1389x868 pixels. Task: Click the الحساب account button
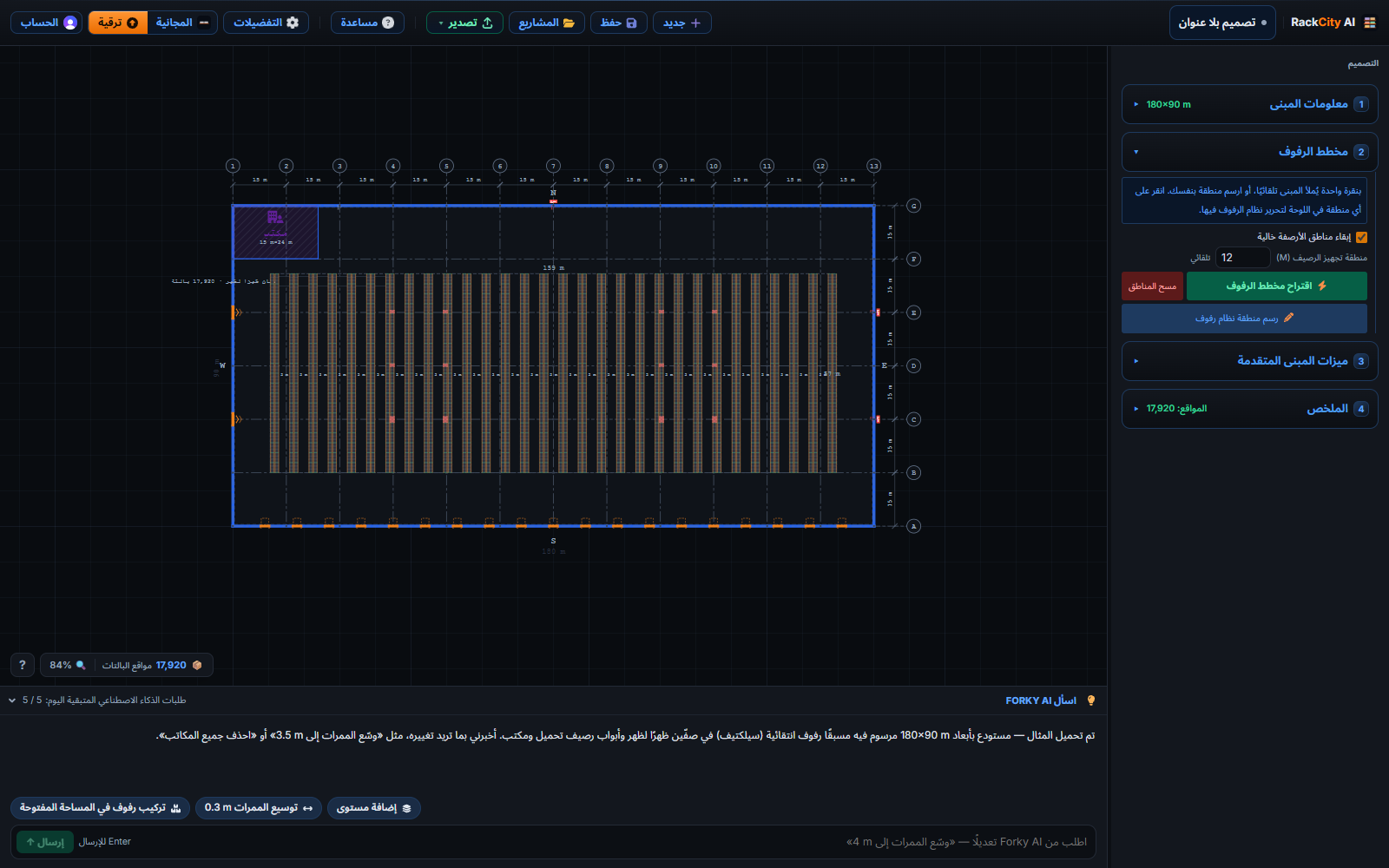click(46, 23)
